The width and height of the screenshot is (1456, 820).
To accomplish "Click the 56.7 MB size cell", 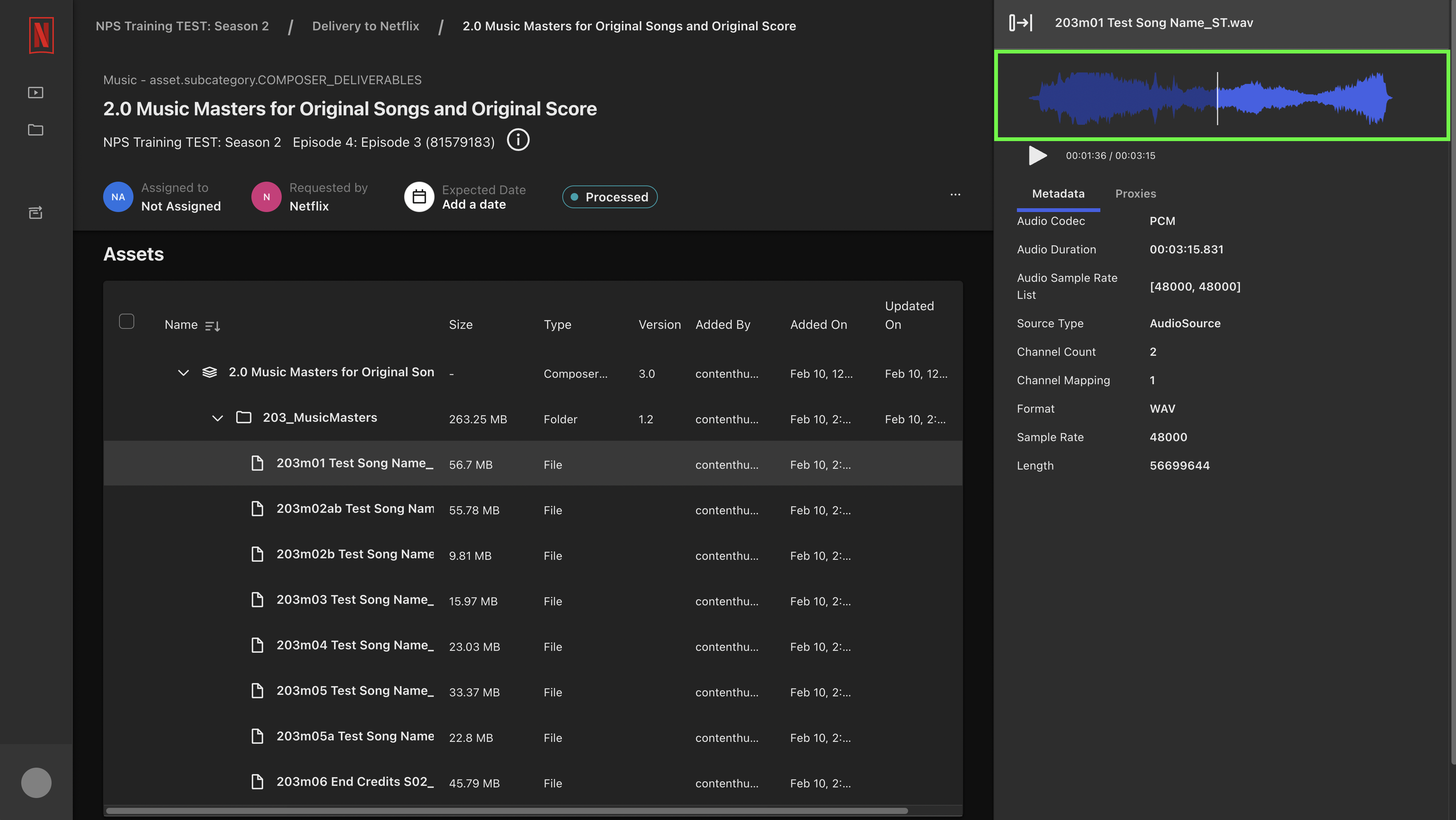I will [x=471, y=465].
